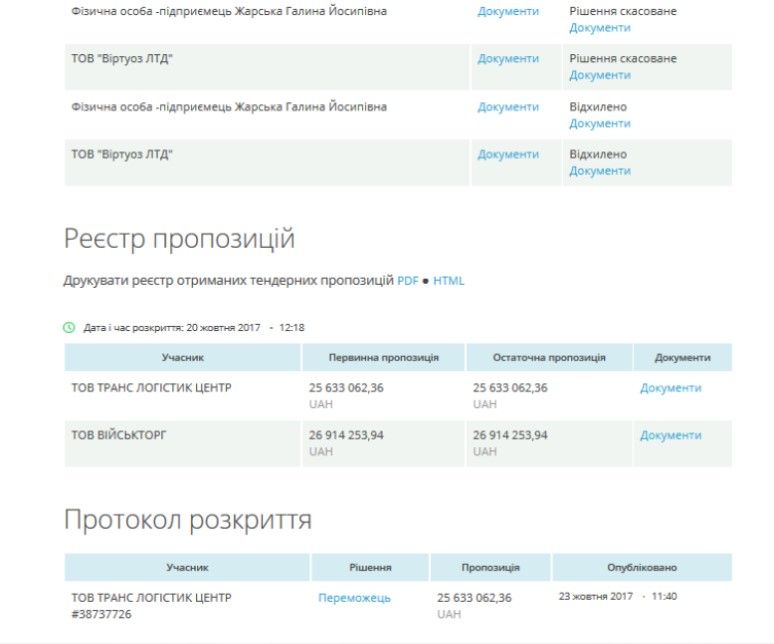Open middle-column Документи in Віртуоз ЛТД's Відхилено row

pyautogui.click(x=508, y=155)
